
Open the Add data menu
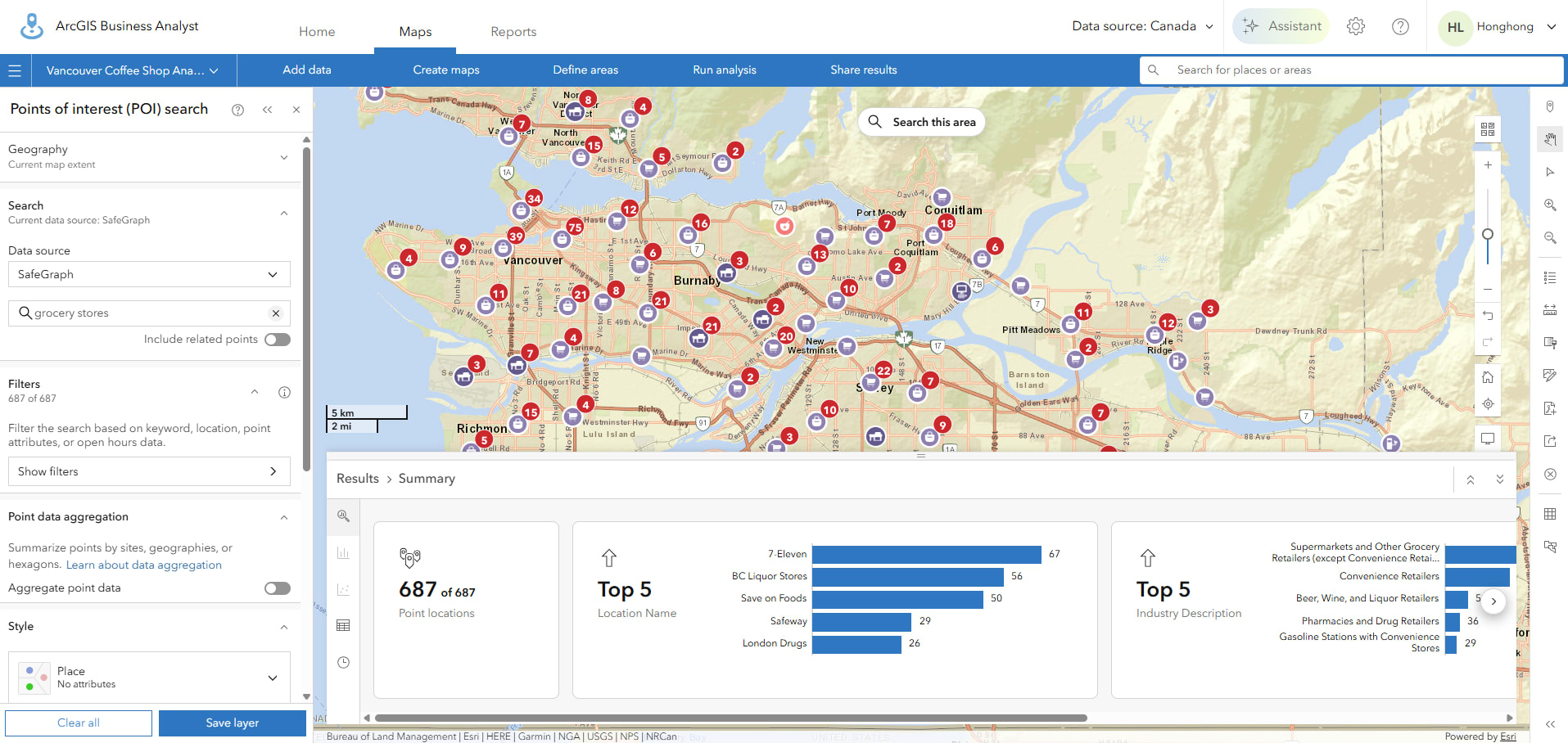(x=307, y=70)
